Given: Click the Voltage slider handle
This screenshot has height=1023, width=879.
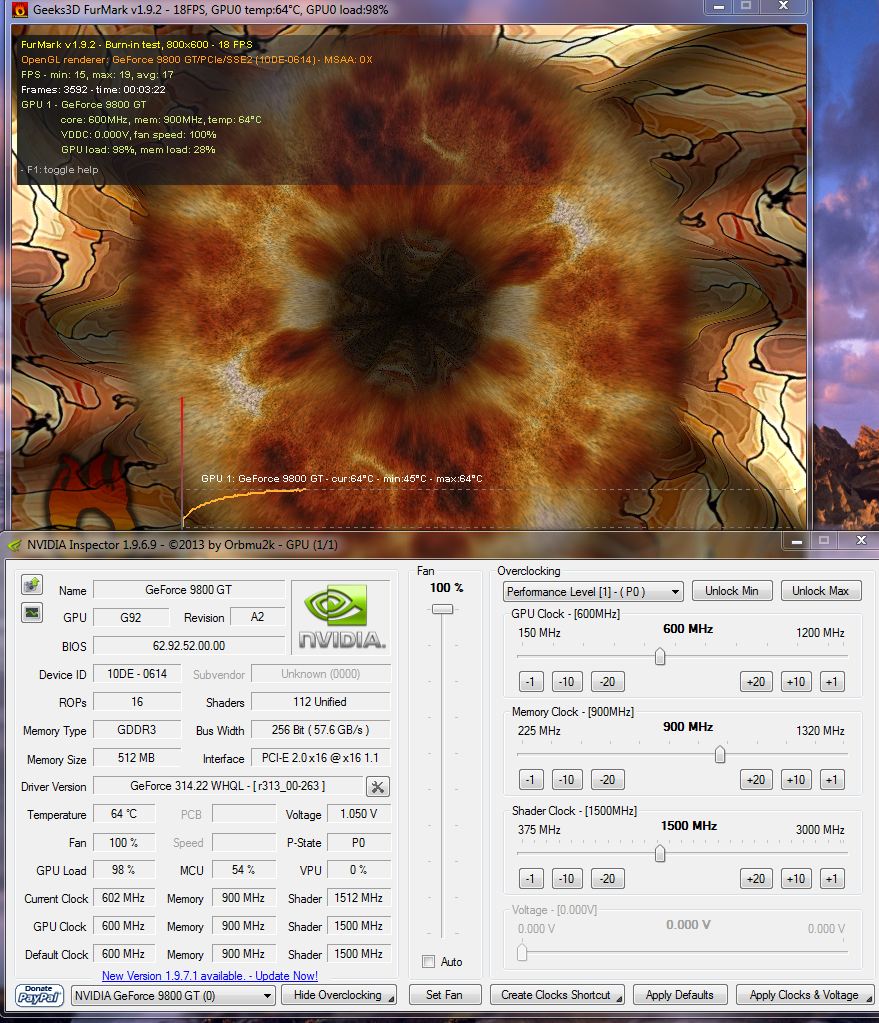Looking at the screenshot, I should (x=522, y=953).
